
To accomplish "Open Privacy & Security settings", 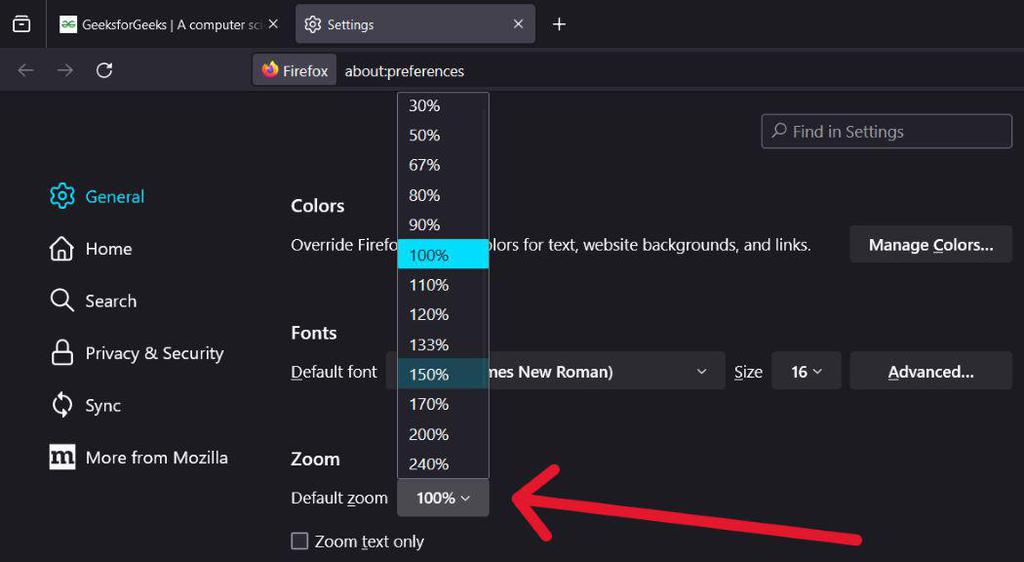I will [154, 353].
